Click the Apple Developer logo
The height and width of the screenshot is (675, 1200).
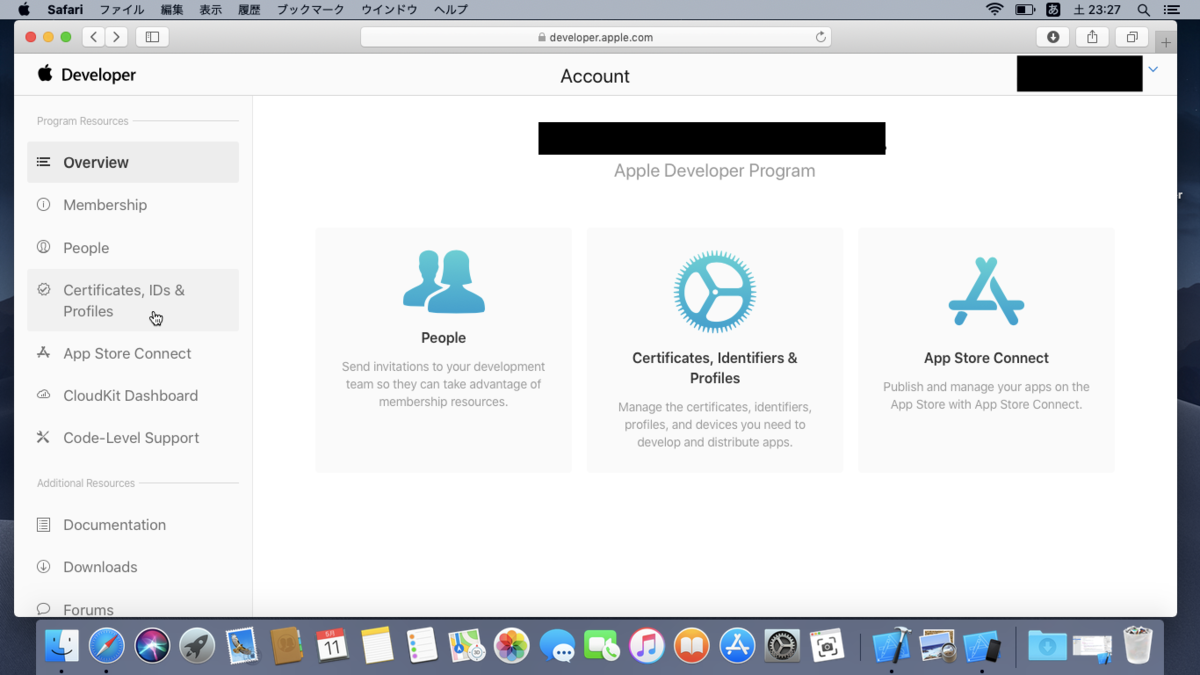pyautogui.click(x=86, y=75)
